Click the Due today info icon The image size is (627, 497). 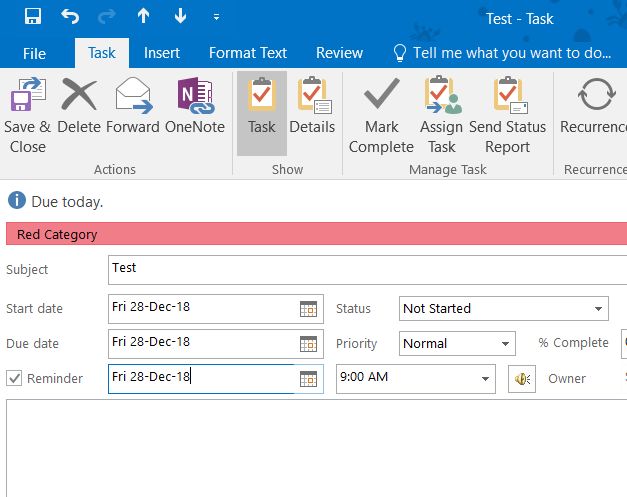pyautogui.click(x=17, y=201)
